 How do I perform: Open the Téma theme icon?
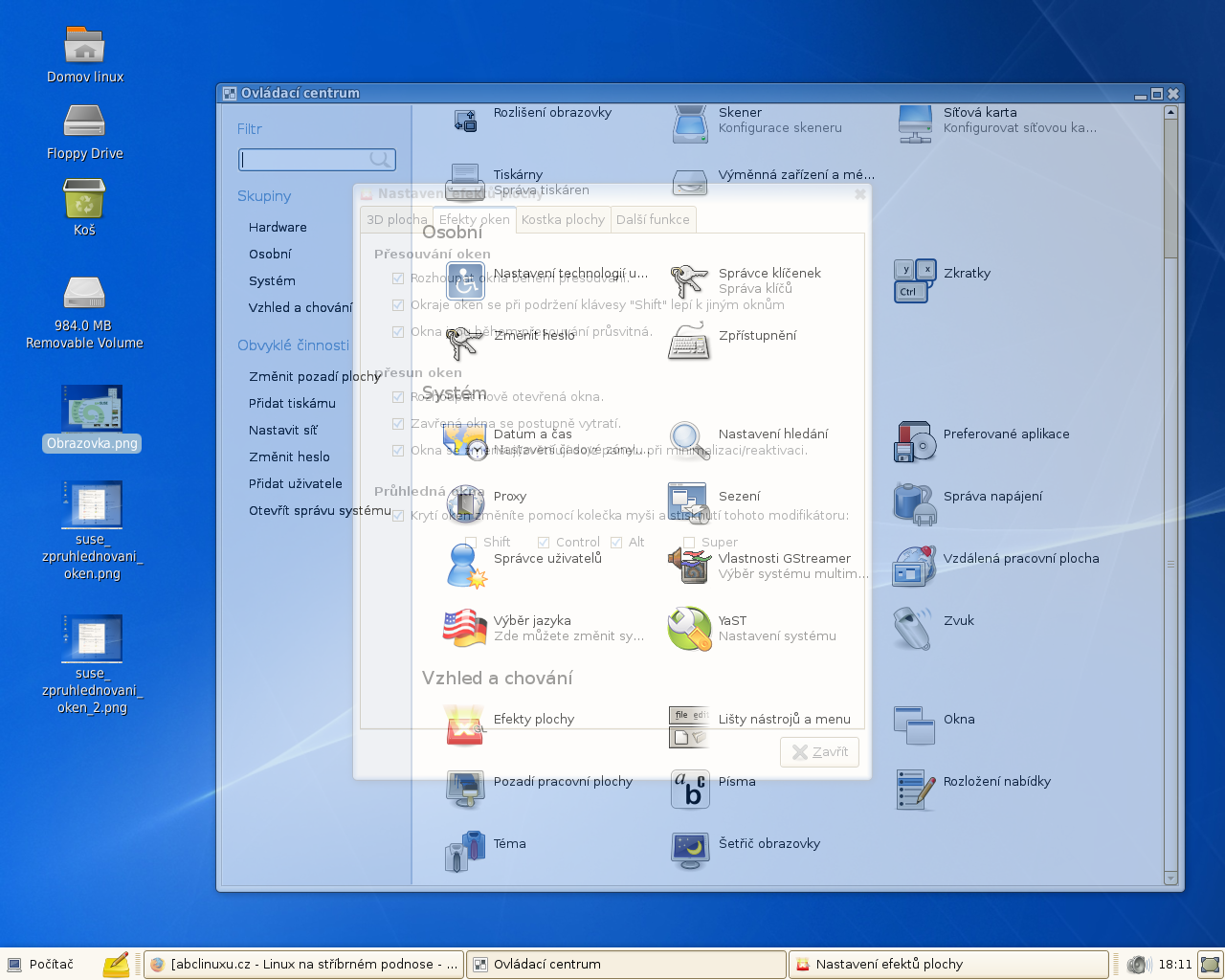pyautogui.click(x=465, y=851)
